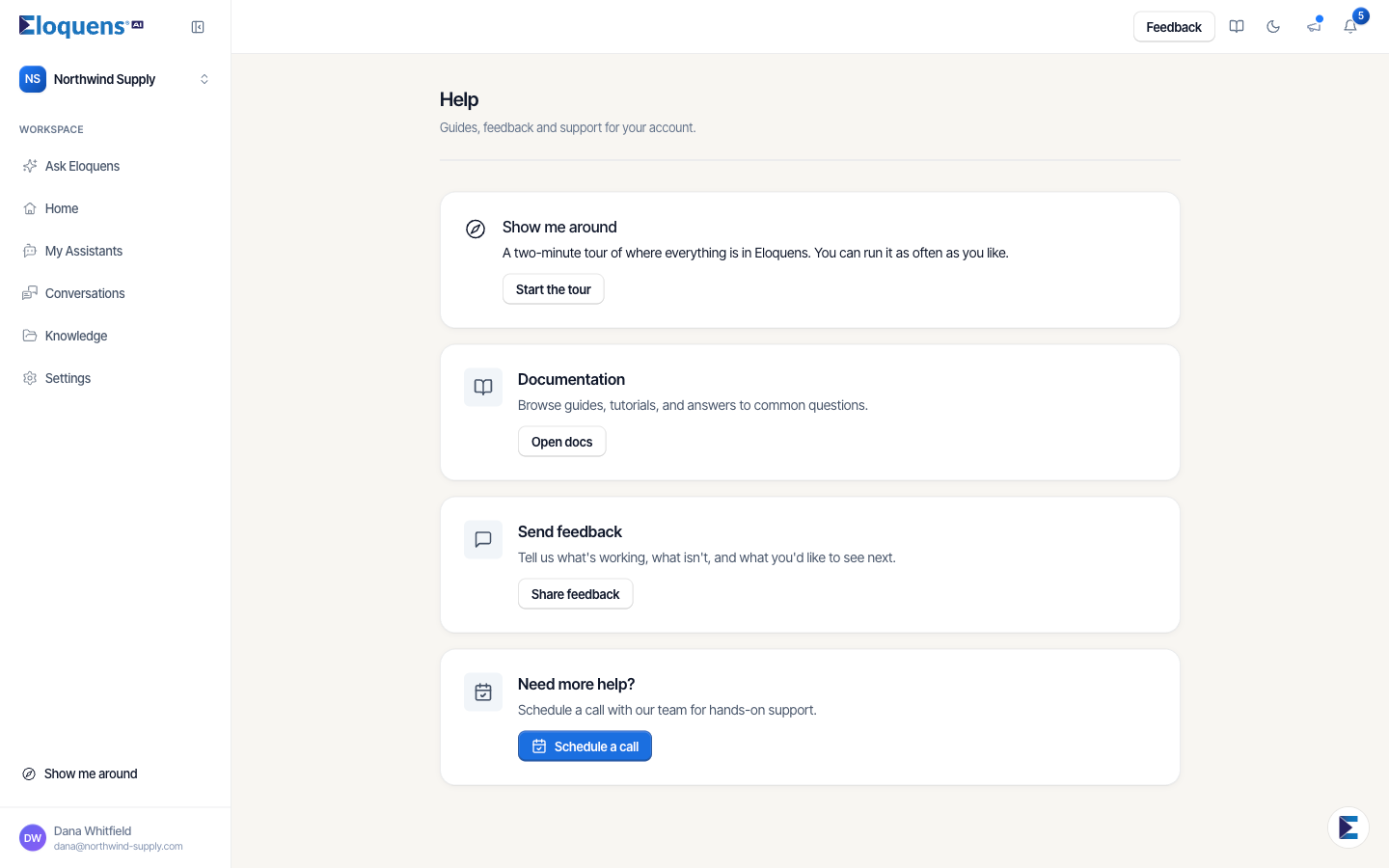This screenshot has height=868, width=1389.
Task: Click the NS workspace avatar
Action: [33, 79]
